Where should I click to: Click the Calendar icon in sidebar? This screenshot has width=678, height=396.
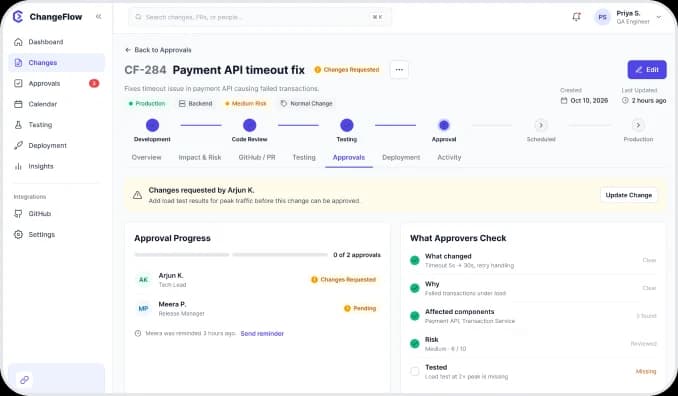click(18, 104)
